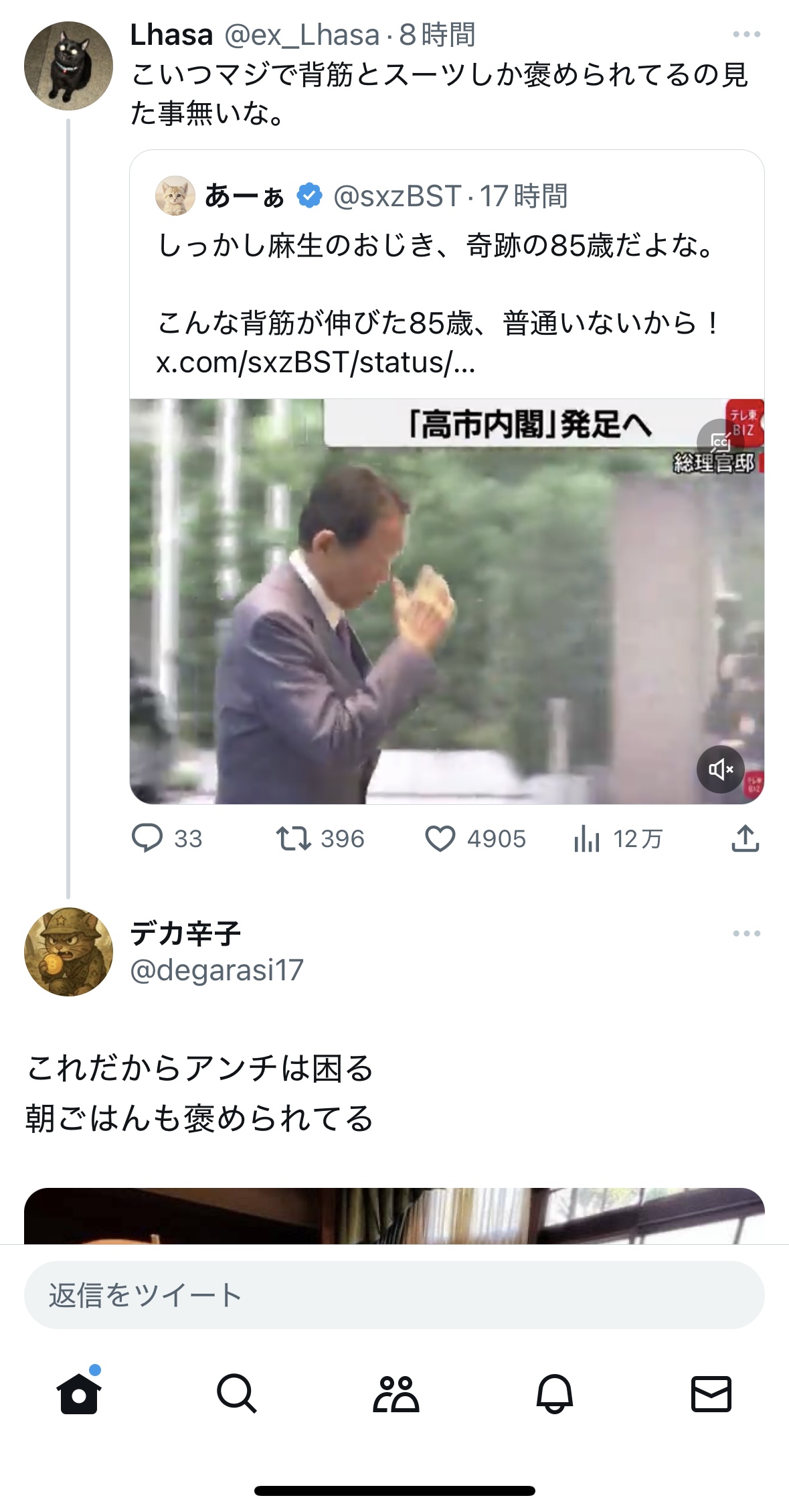The height and width of the screenshot is (1512, 789).
Task: Tap the 返信をツイート reply field
Action: click(394, 1295)
